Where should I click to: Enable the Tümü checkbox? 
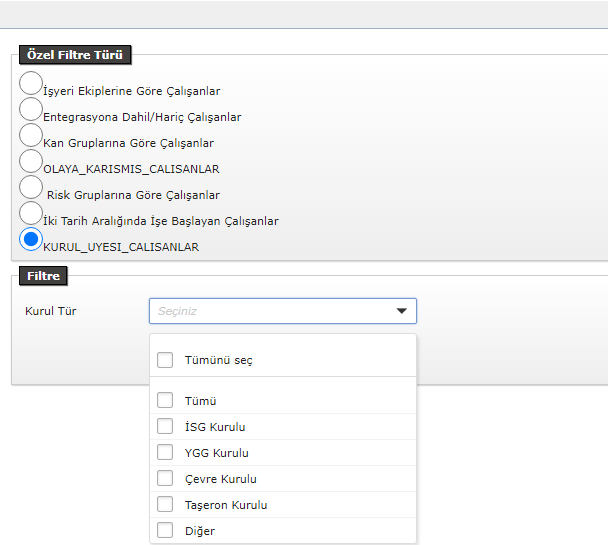(165, 401)
